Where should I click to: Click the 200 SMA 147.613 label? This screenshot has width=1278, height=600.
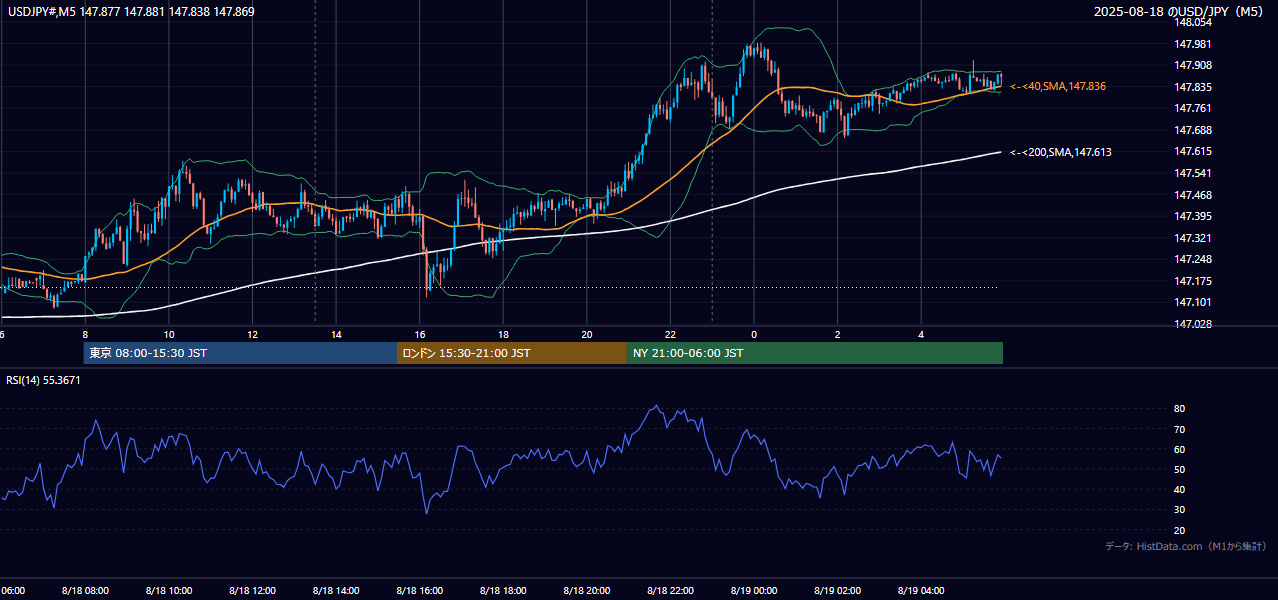pos(1061,152)
